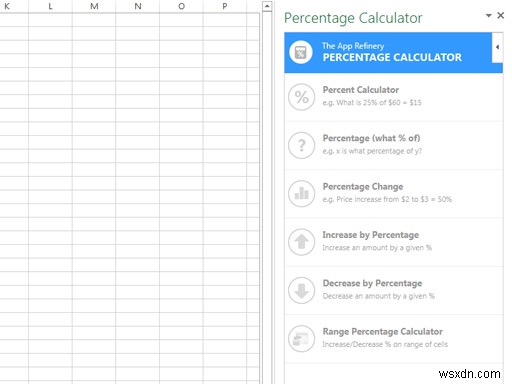
Task: Click the PERCENTAGE CALCULATOR banner title
Action: tap(392, 57)
